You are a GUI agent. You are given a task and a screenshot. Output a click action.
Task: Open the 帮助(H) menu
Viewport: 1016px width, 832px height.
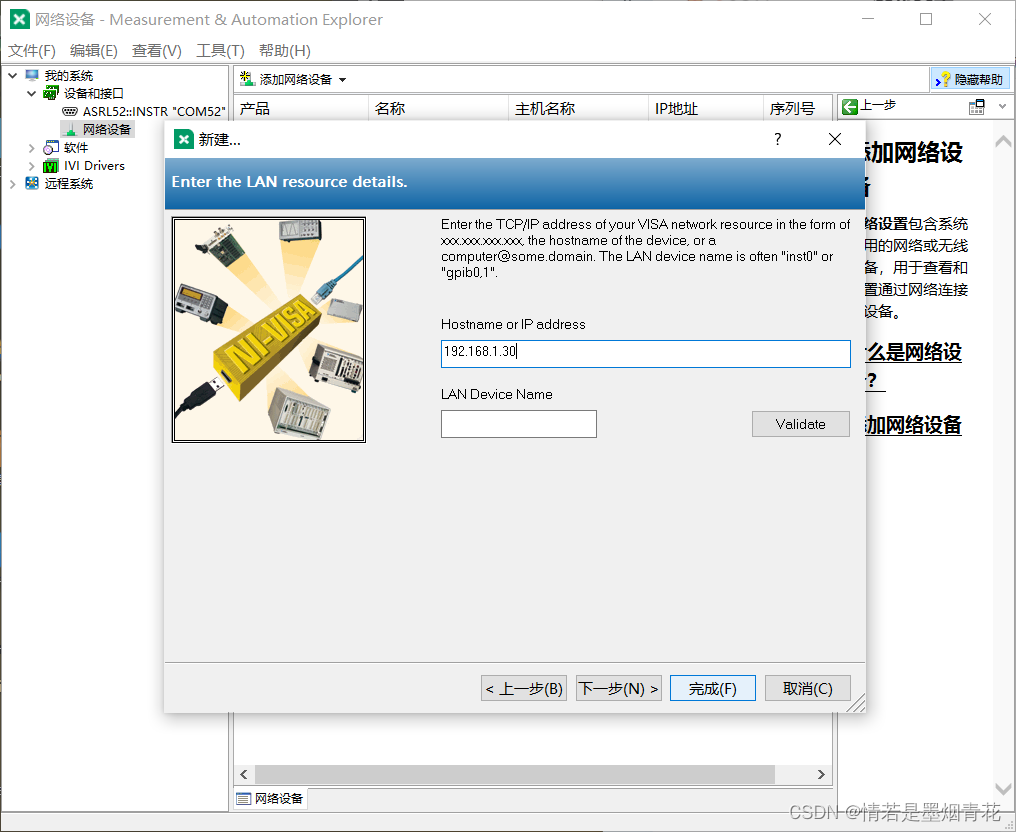[x=284, y=51]
